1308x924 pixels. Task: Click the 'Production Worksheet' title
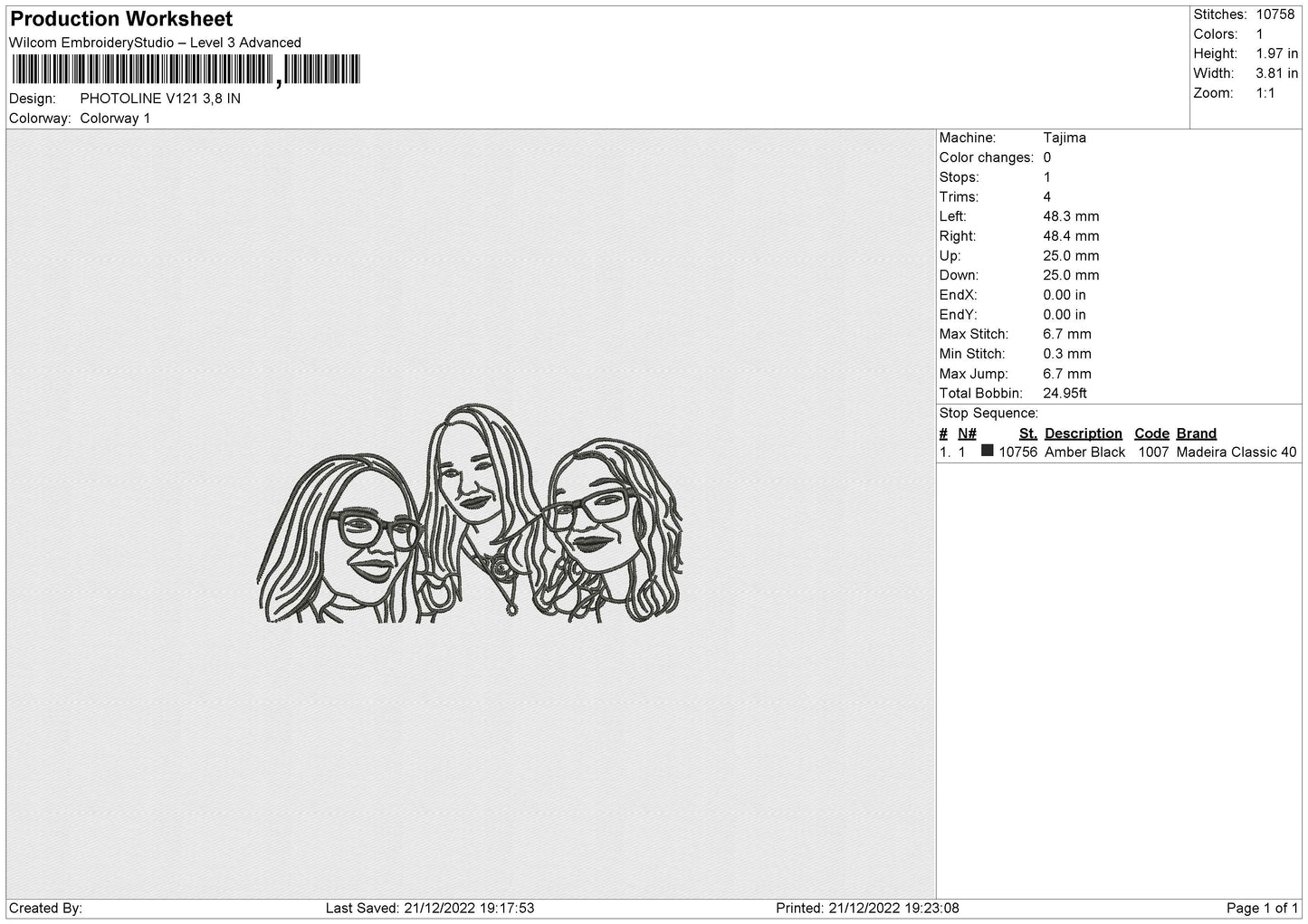121,19
